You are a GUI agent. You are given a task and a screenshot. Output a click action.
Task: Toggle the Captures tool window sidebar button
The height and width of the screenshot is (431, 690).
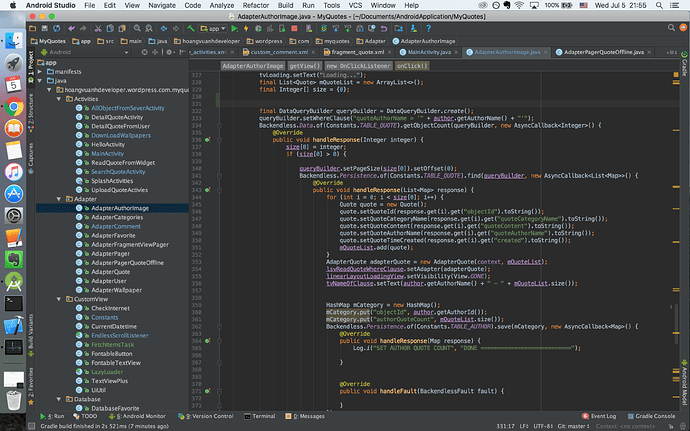tap(30, 158)
